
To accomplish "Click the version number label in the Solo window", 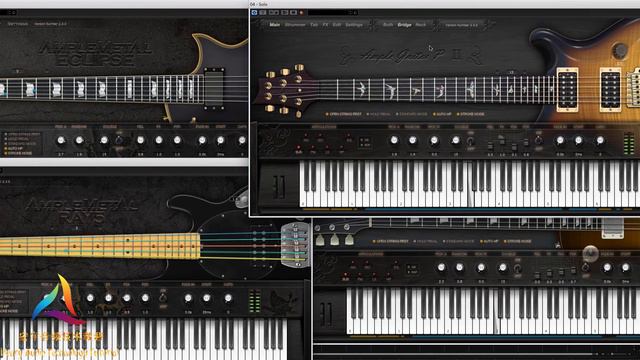I will click(x=462, y=25).
